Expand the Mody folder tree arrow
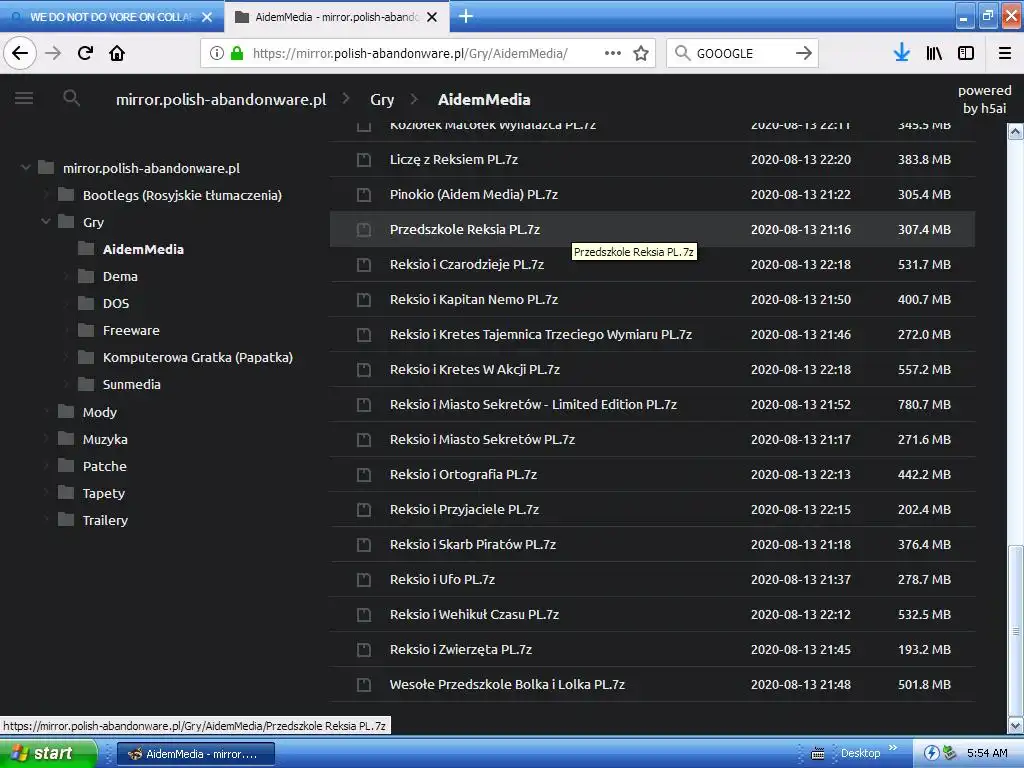Screen dimensions: 1024x768 point(46,412)
